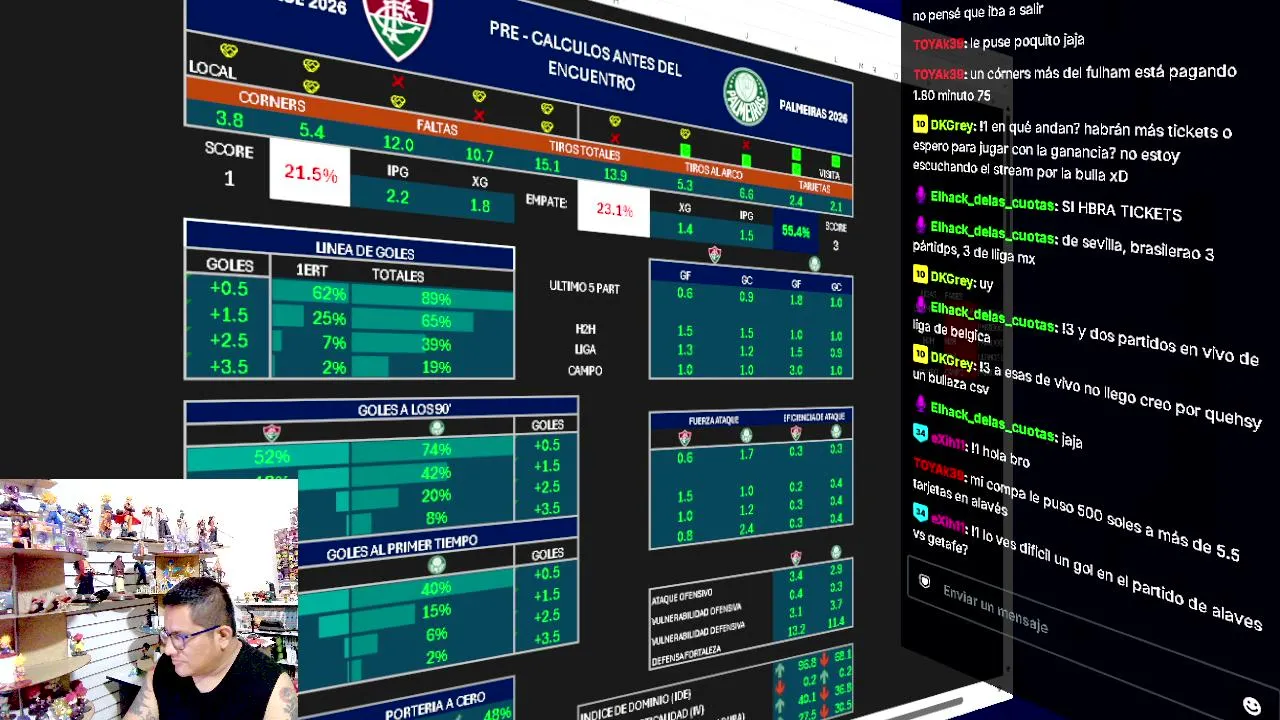The height and width of the screenshot is (720, 1280).
Task: Open the emoji picker in chat
Action: point(1251,706)
